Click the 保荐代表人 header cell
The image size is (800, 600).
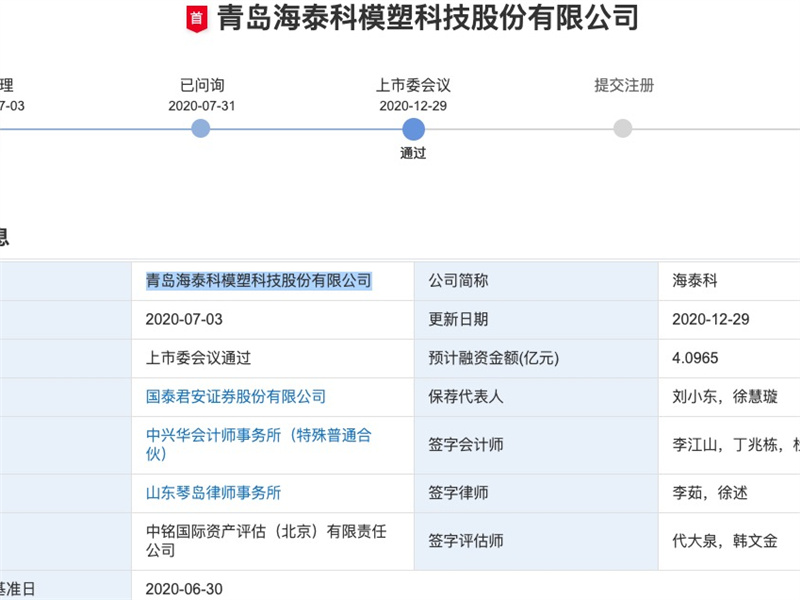click(536, 397)
